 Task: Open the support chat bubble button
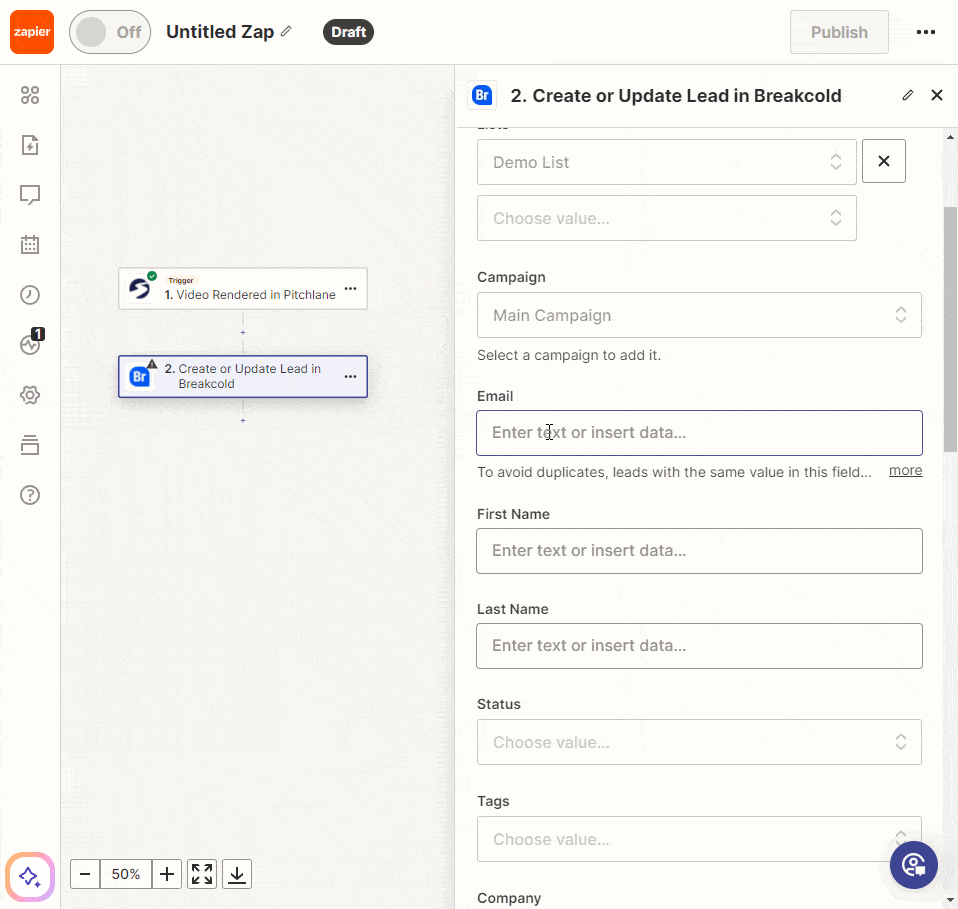(x=913, y=865)
